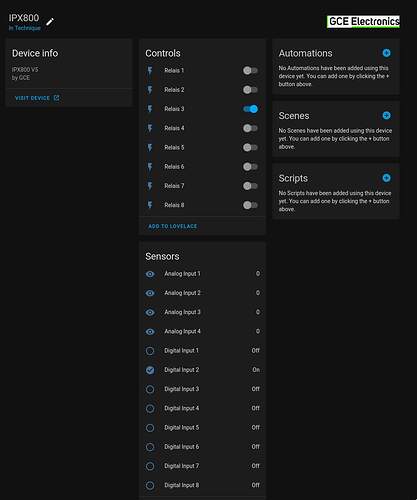The height and width of the screenshot is (500, 417).
Task: Click the flash icon for Relais 1
Action: (x=150, y=71)
